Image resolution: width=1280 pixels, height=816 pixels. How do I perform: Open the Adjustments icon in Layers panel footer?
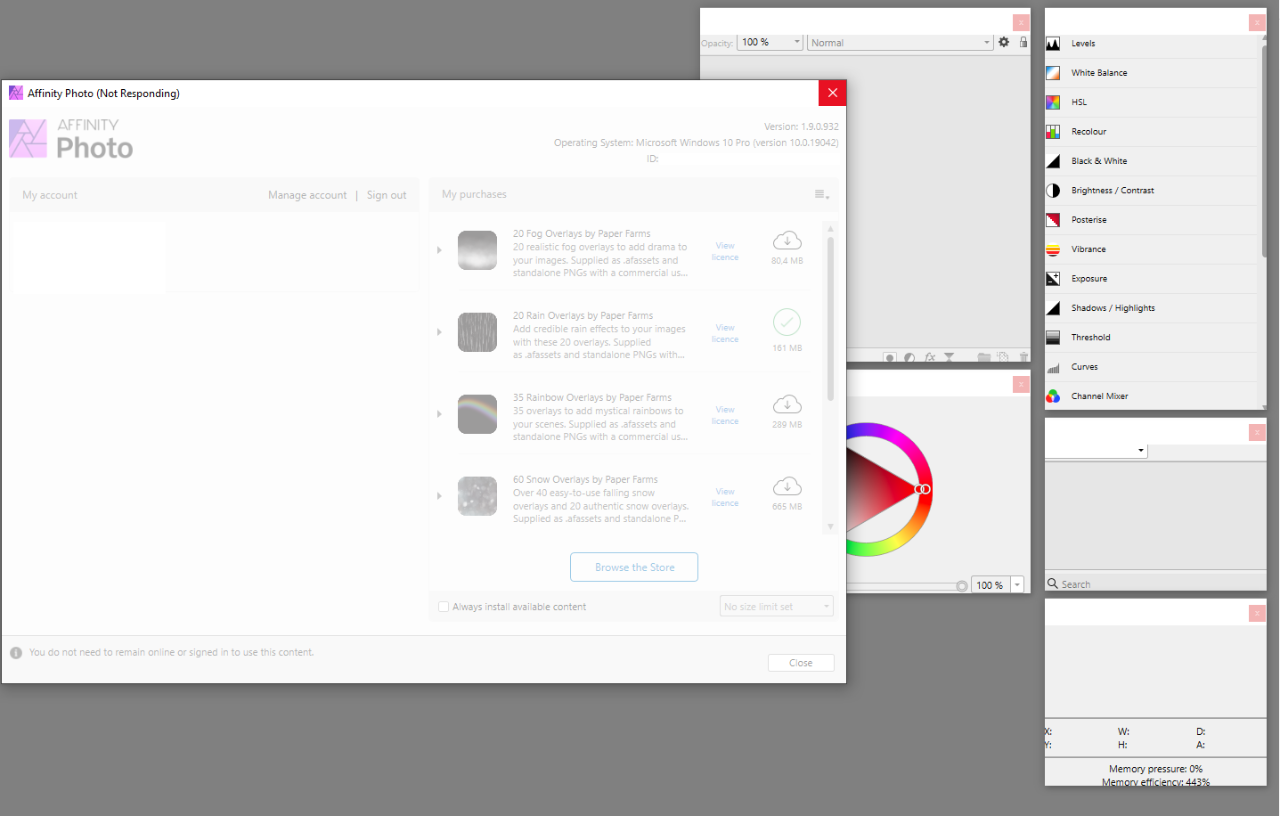(x=910, y=356)
